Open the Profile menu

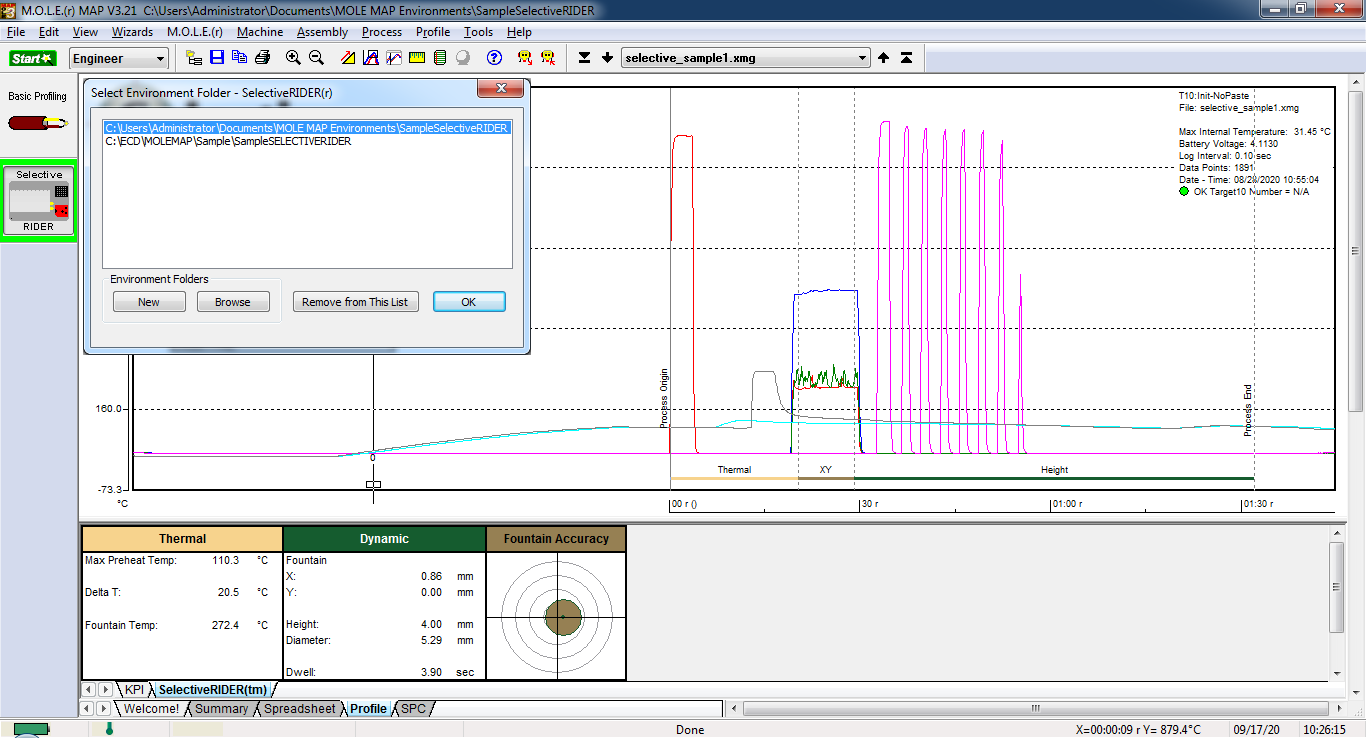(434, 32)
